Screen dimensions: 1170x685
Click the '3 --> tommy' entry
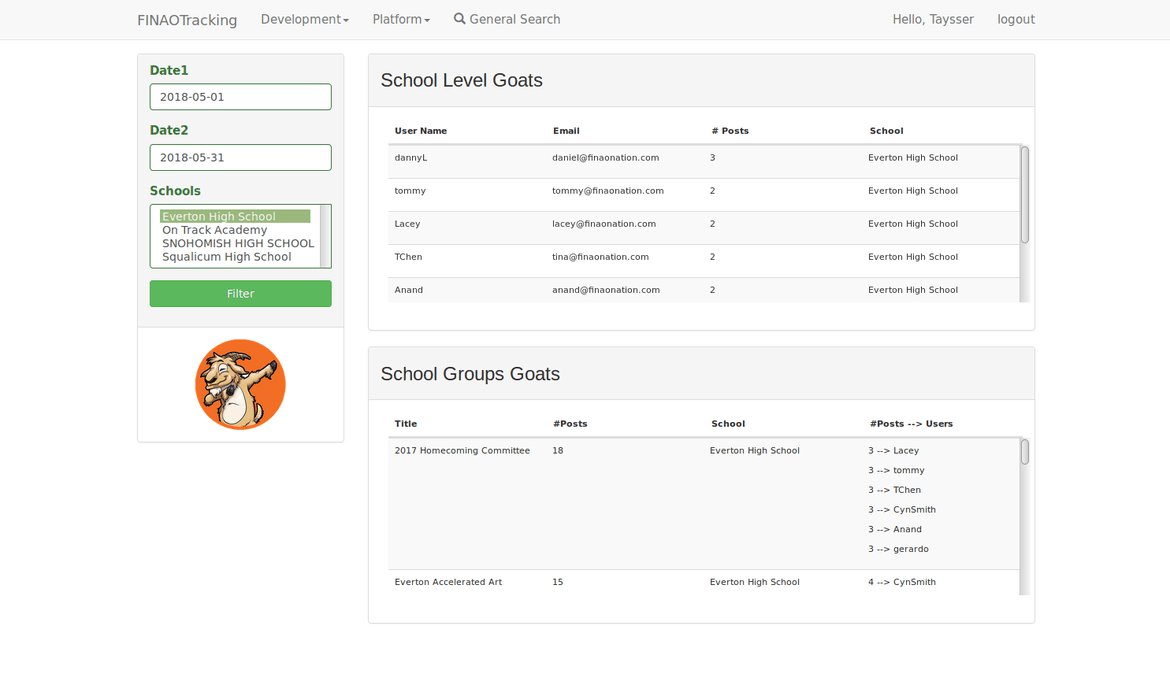coord(896,470)
